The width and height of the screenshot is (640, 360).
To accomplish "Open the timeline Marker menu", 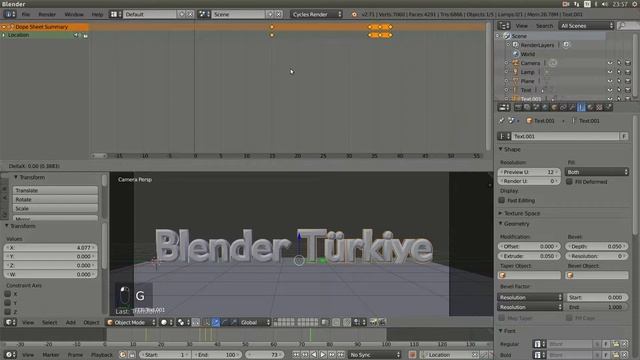I will tap(51, 355).
